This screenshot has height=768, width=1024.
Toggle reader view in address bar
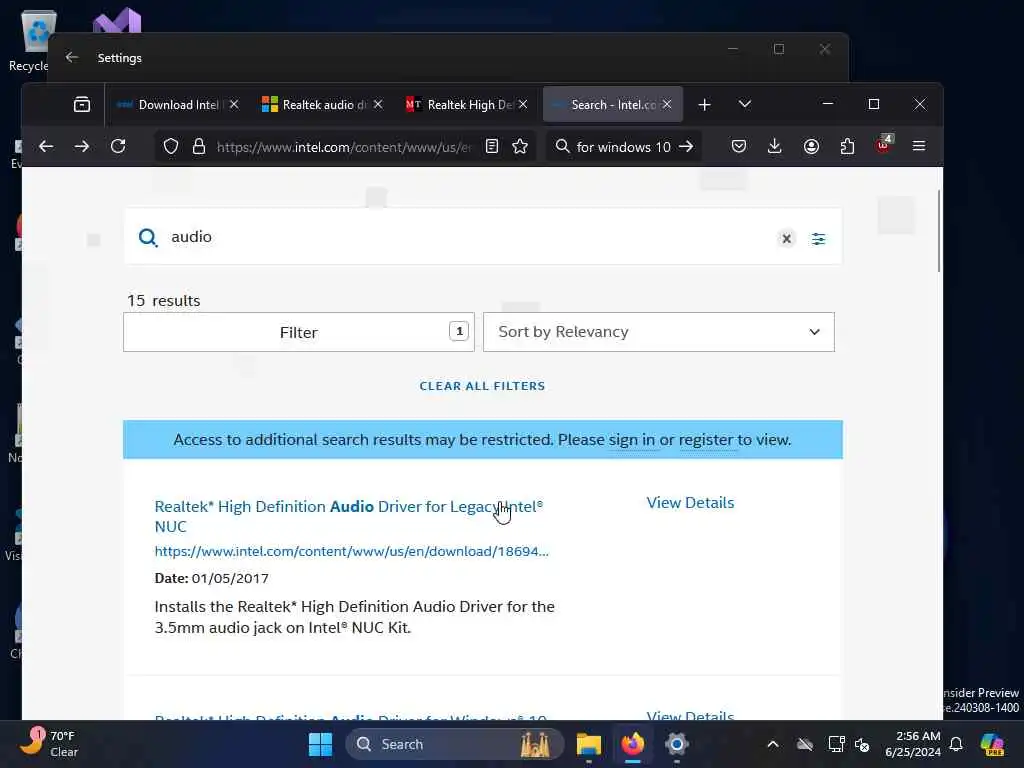click(x=492, y=146)
